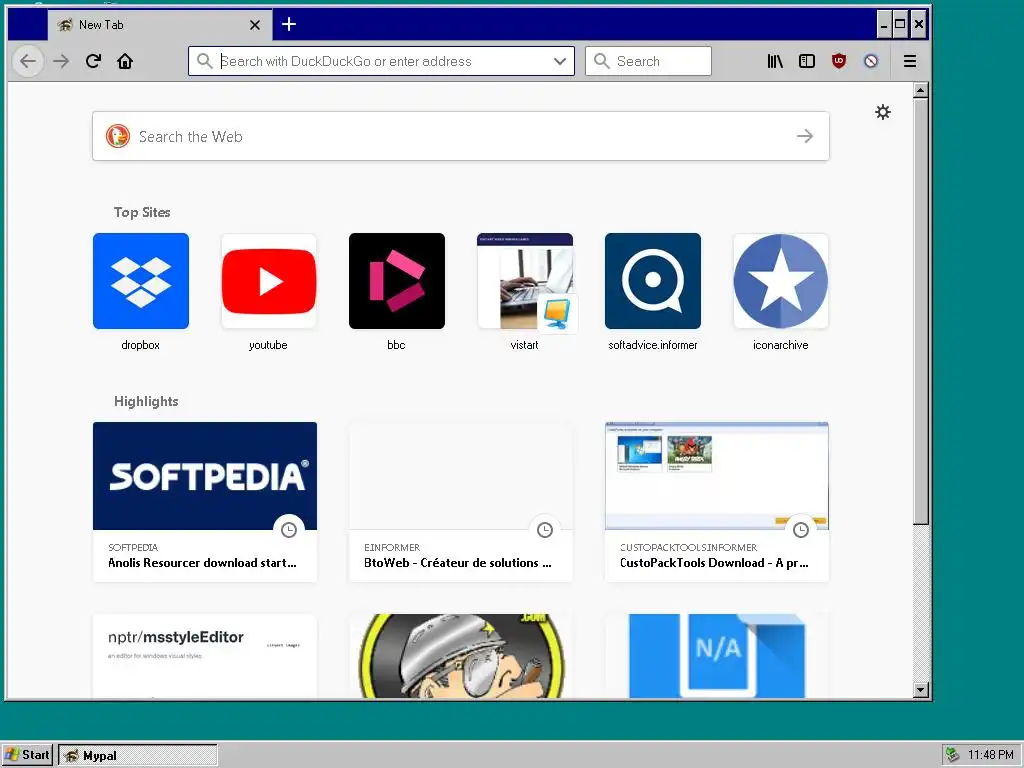This screenshot has width=1024, height=768.
Task: Open the hamburger application menu
Action: pos(910,61)
